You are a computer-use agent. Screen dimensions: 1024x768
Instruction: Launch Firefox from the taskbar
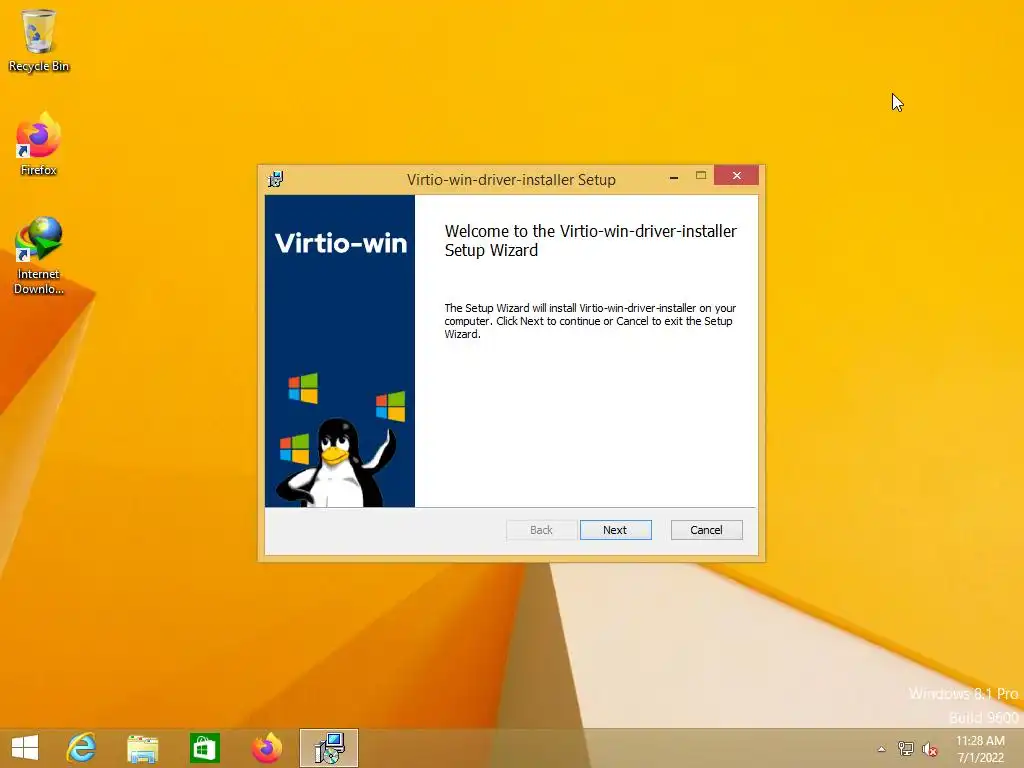coord(266,748)
